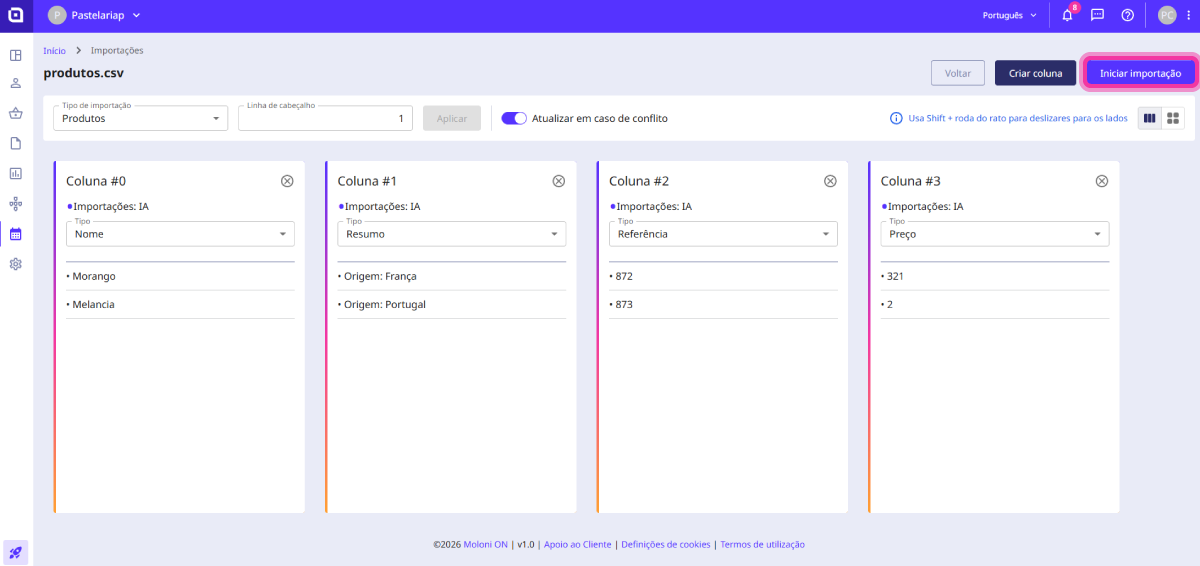
Task: Open the dashboard layout sidebar icon
Action: tap(16, 55)
